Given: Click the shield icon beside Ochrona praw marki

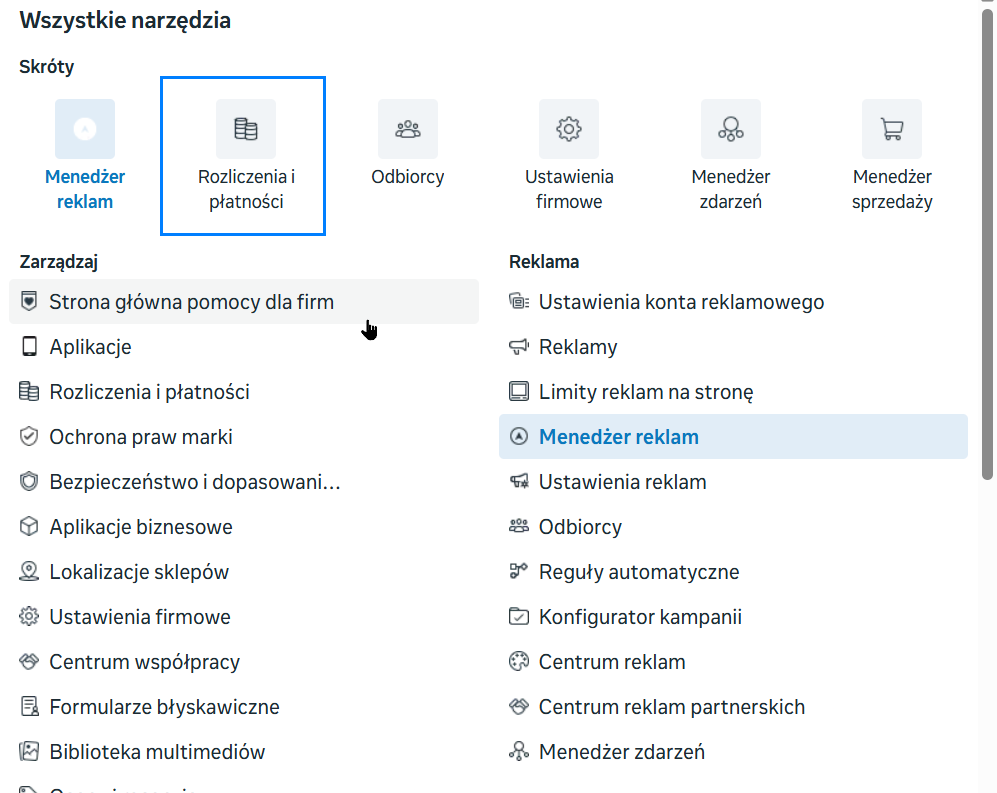Looking at the screenshot, I should pos(29,437).
